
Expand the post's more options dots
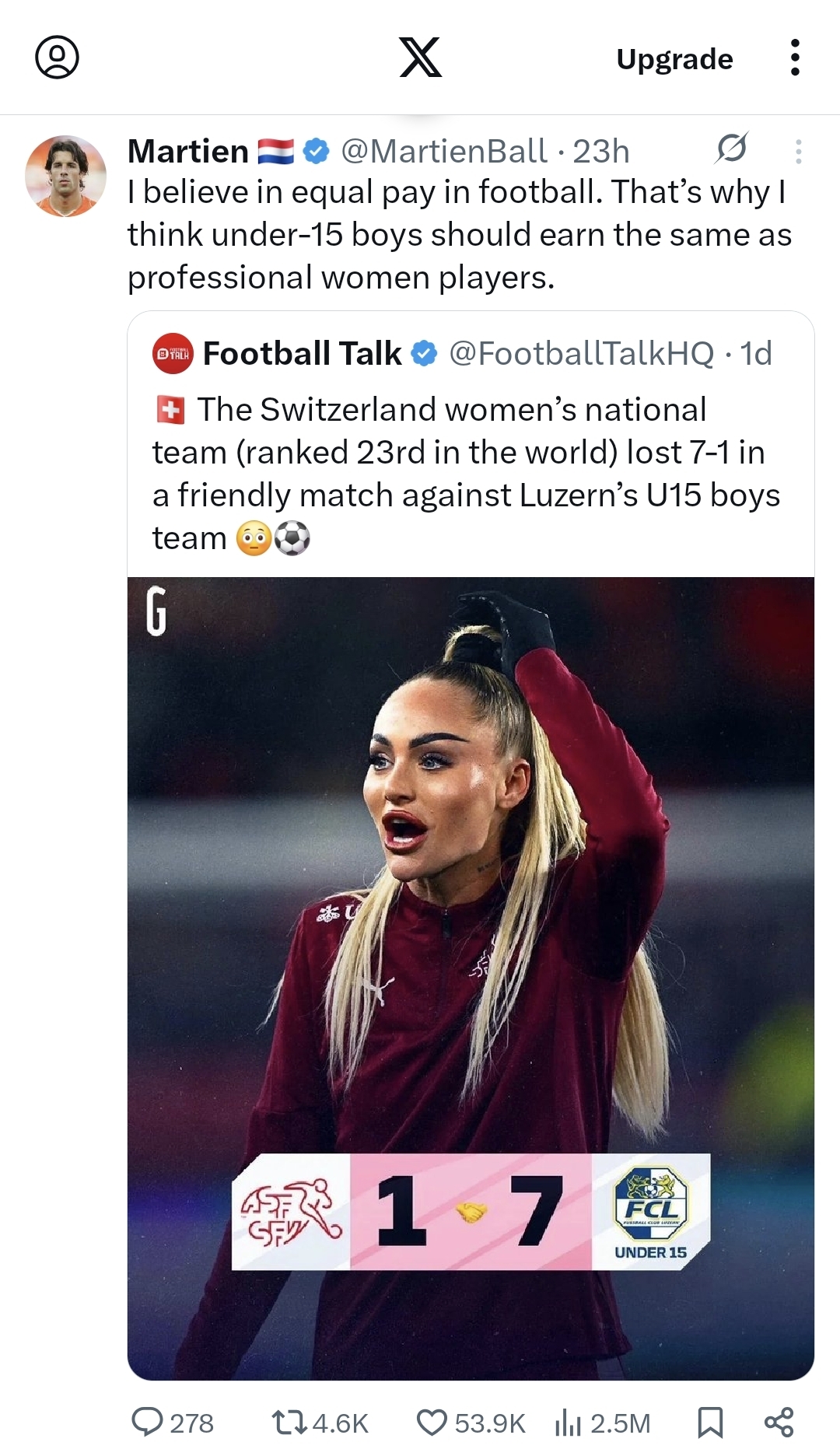tap(798, 151)
